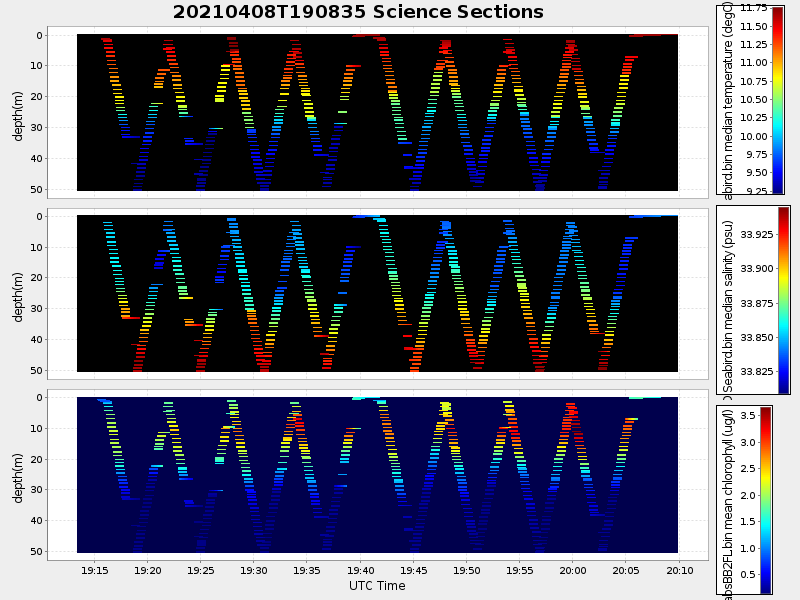Click the depth(m) label of salinity panel
This screenshot has height=600, width=800.
click(18, 294)
